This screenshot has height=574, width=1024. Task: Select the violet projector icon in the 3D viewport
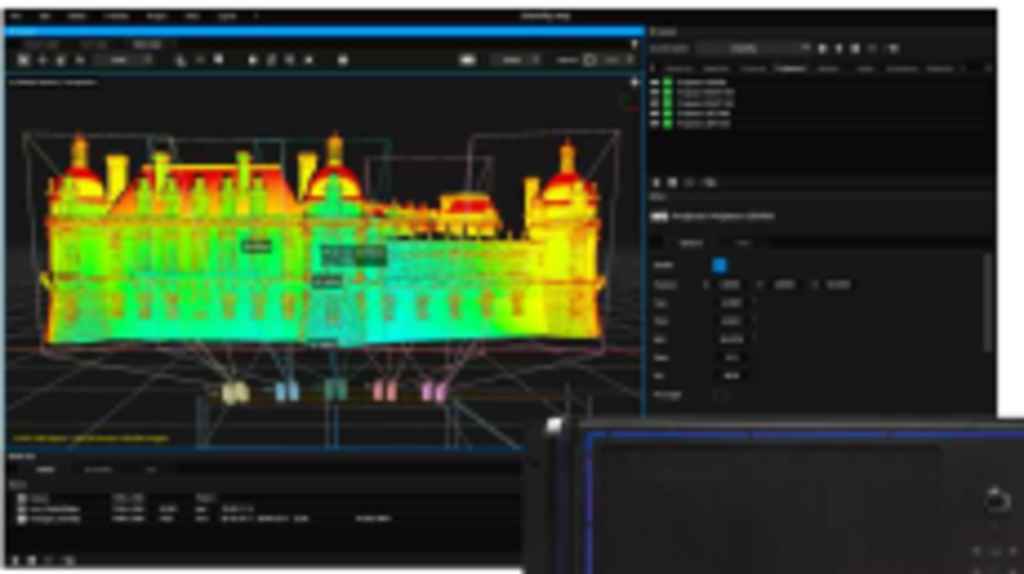pos(434,391)
